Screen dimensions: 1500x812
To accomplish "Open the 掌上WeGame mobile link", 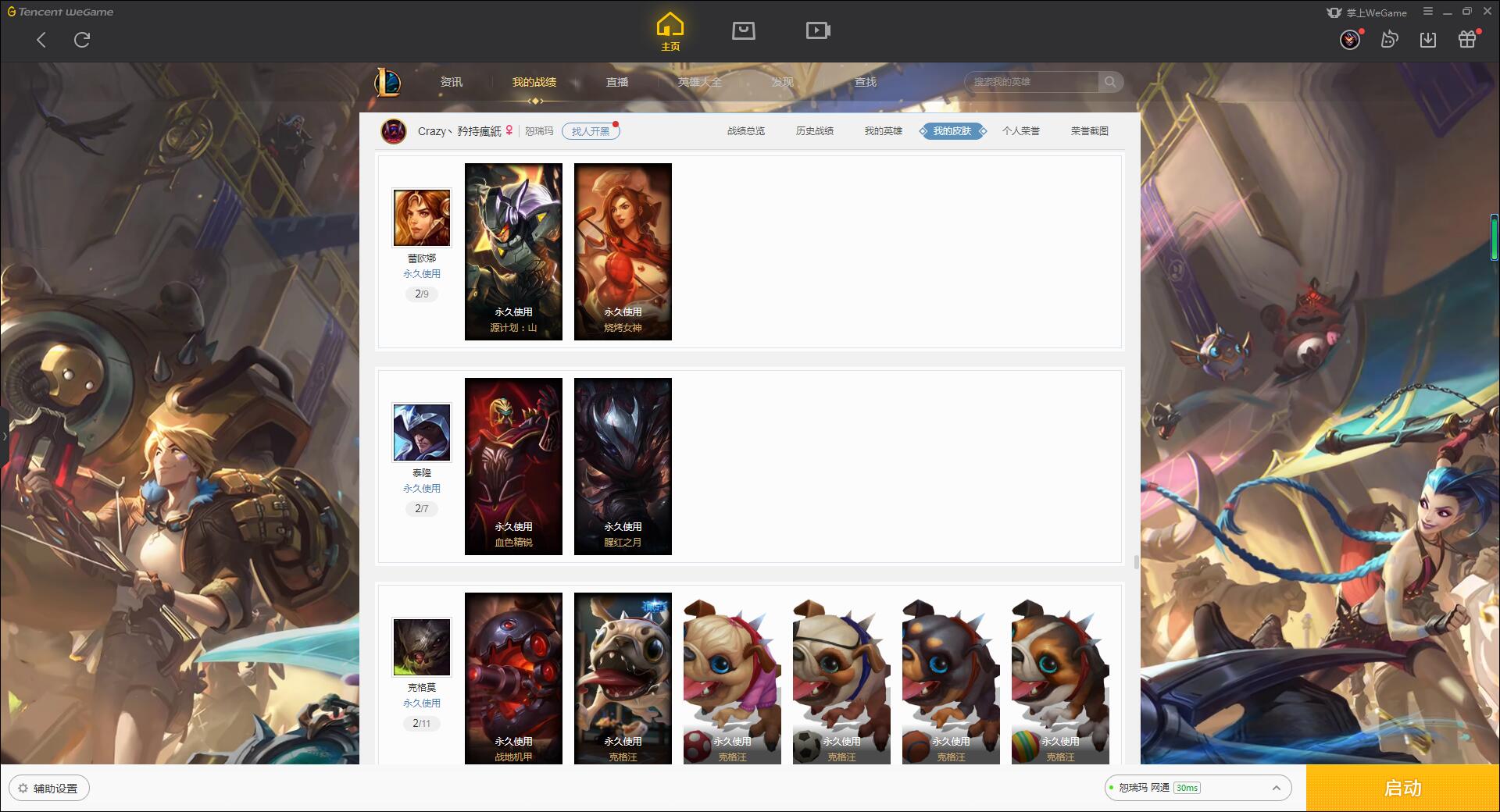I will 1367,12.
